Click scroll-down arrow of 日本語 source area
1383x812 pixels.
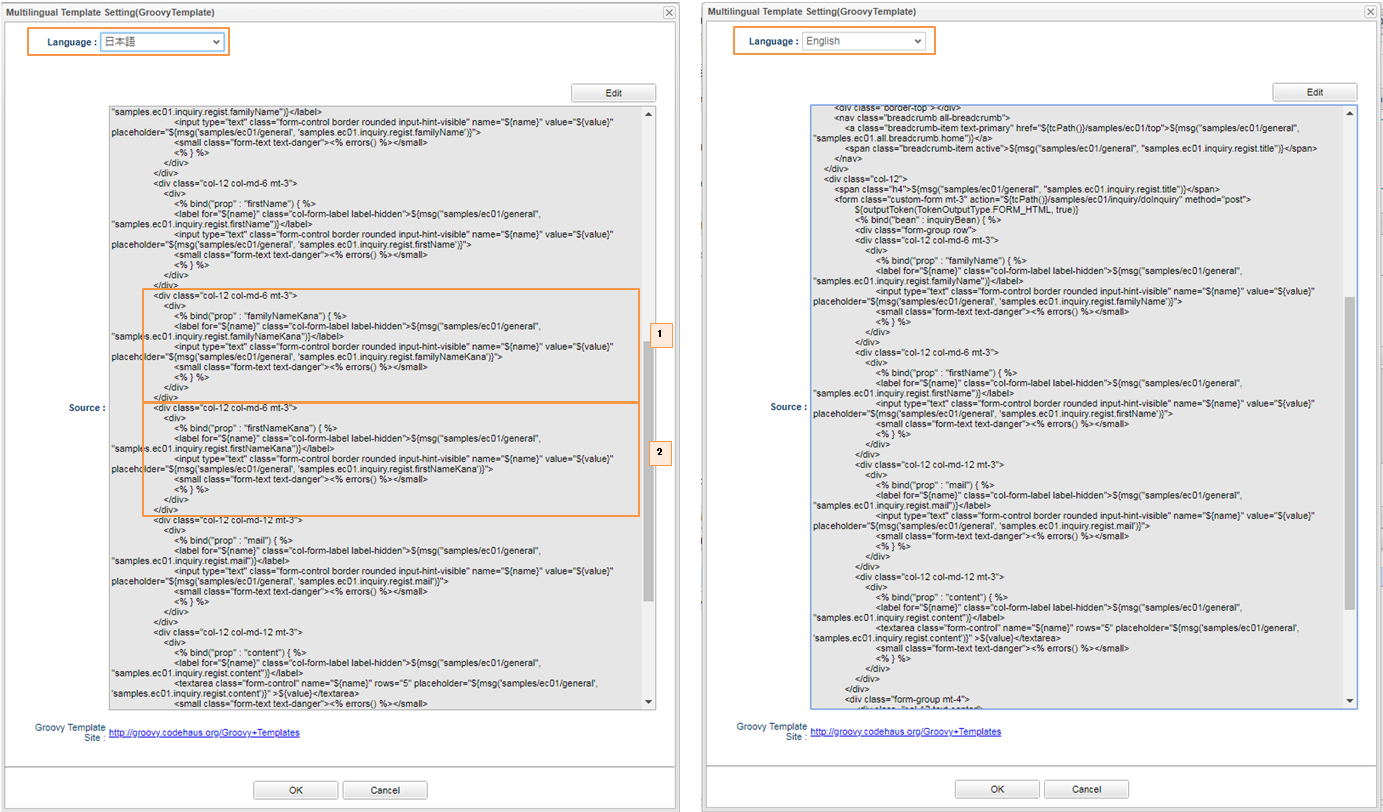(648, 702)
